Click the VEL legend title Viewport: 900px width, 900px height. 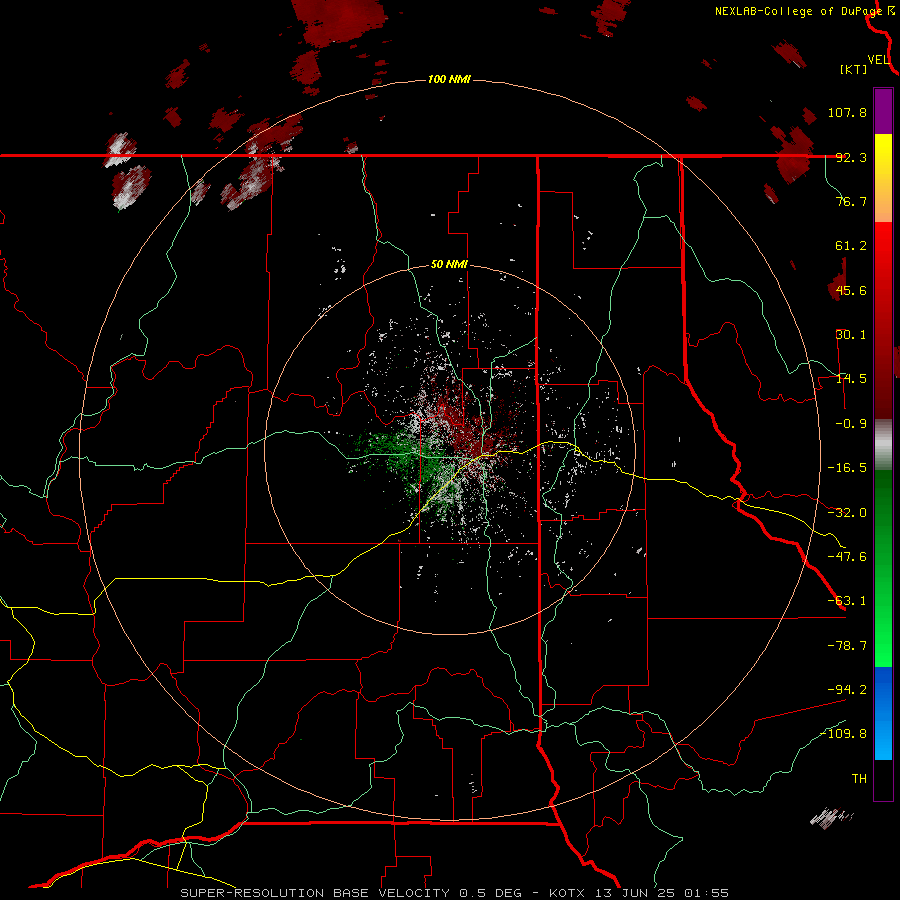point(879,60)
